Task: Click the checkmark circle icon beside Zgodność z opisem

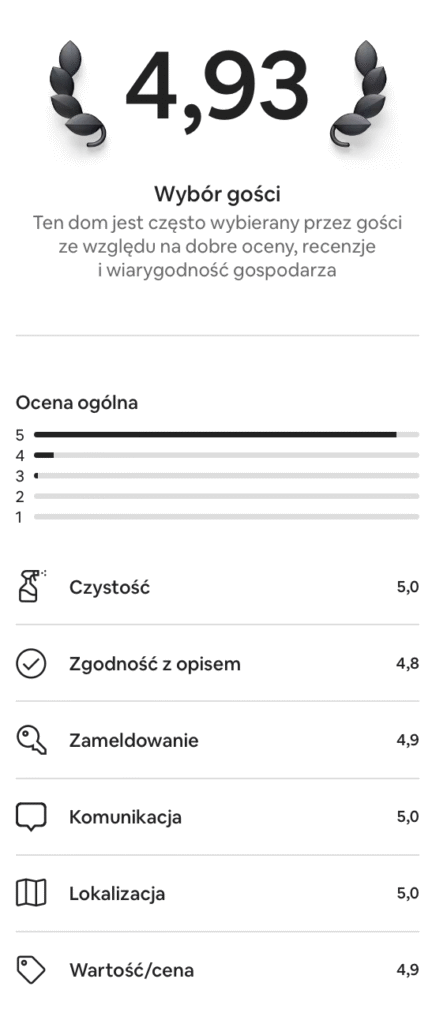Action: (x=31, y=664)
